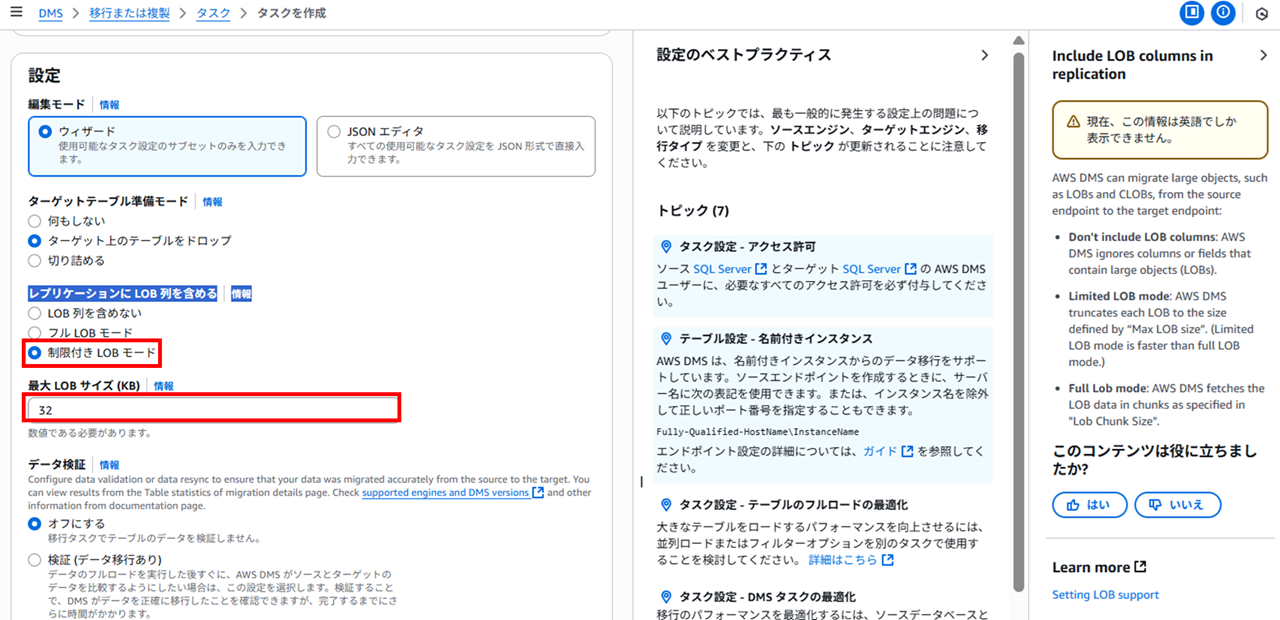Screen dimensions: 1280x620
Task: Open 情報 link beside データ検証
Action: (x=109, y=465)
